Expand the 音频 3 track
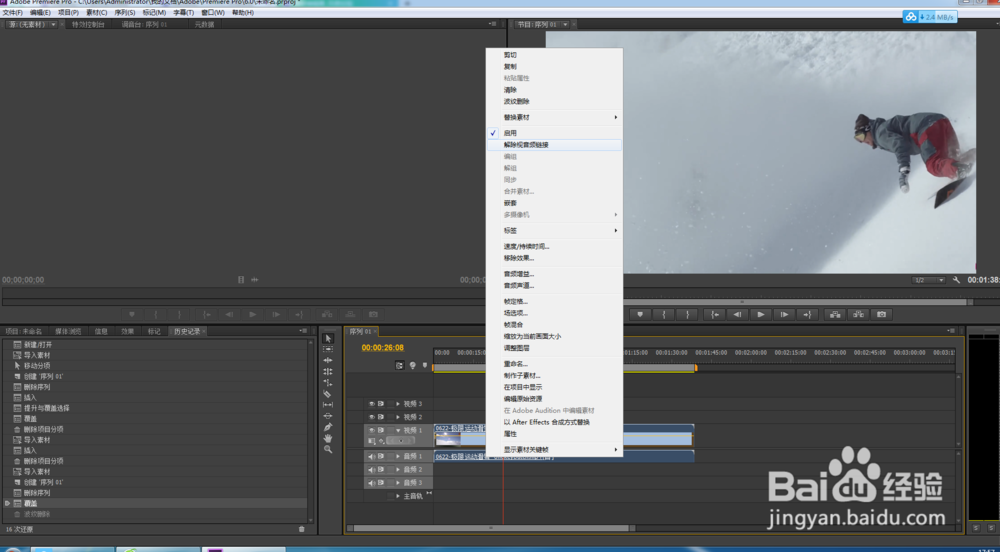Image resolution: width=1000 pixels, height=552 pixels. 399,483
